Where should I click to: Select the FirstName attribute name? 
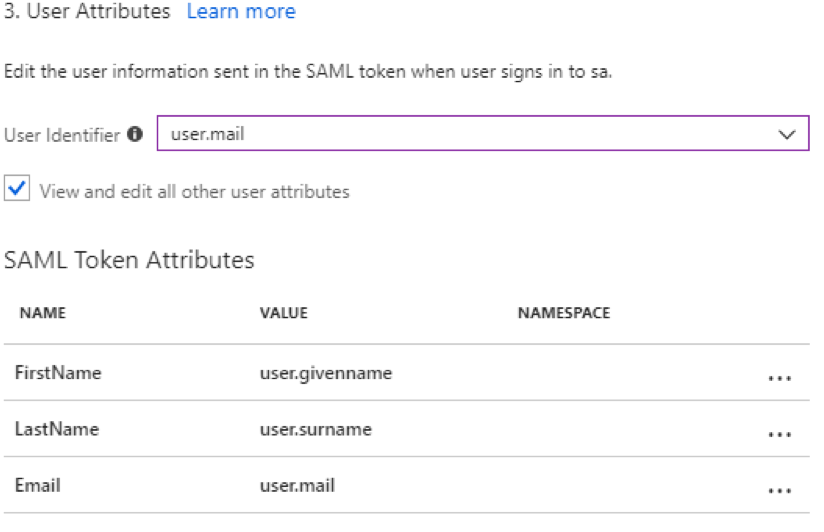coord(58,373)
